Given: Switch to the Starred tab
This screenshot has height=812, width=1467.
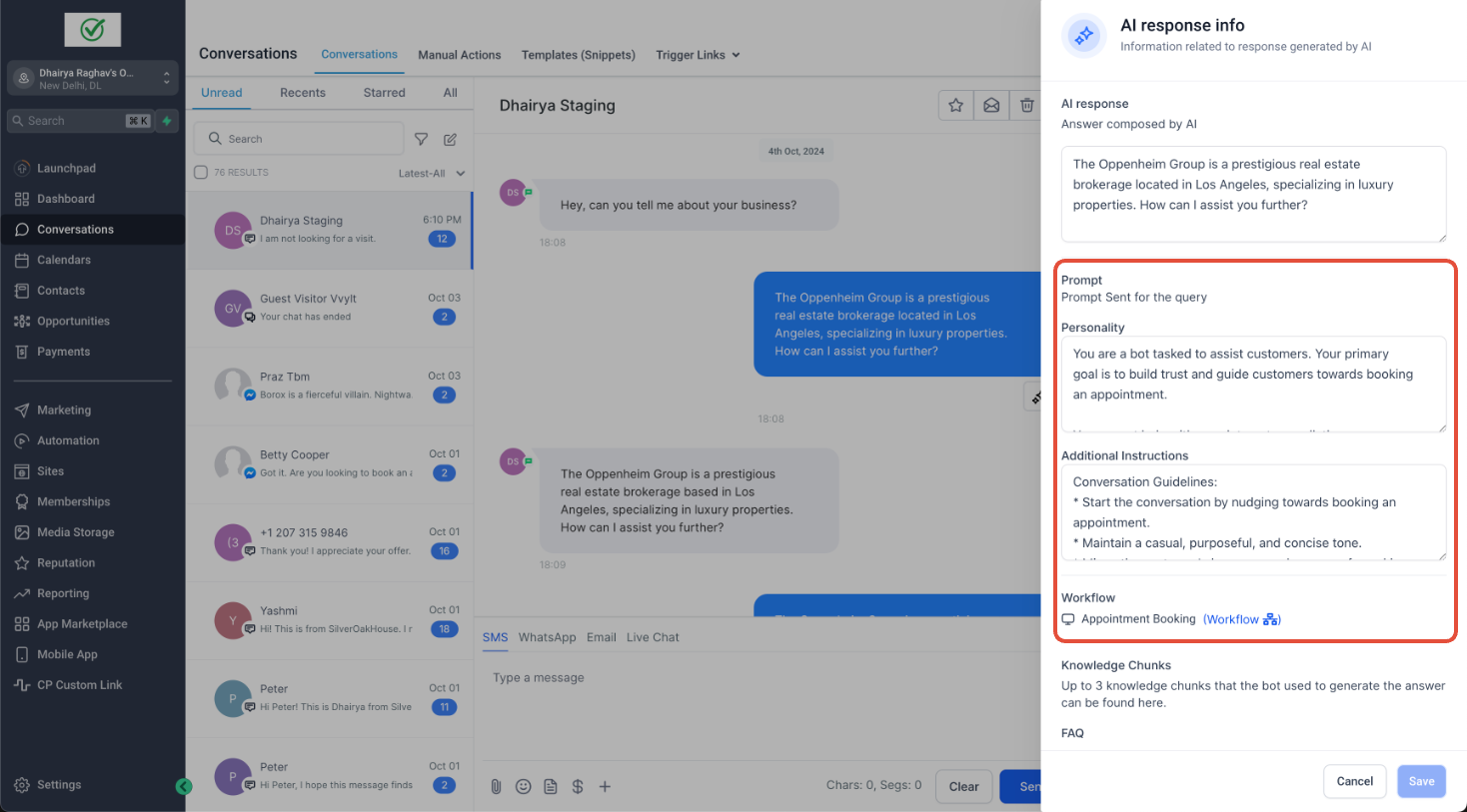Looking at the screenshot, I should point(384,93).
